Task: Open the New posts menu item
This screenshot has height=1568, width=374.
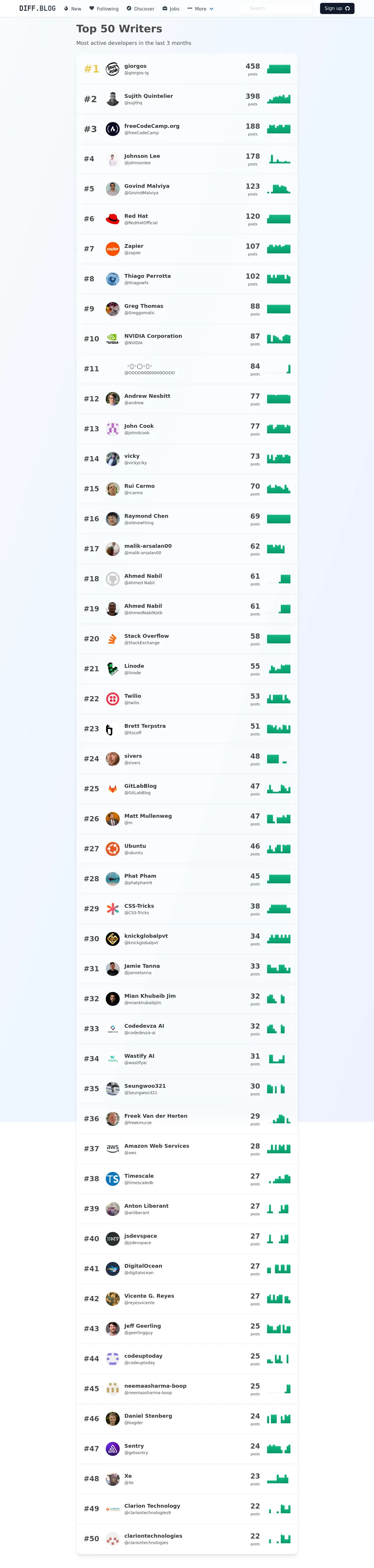Action: click(x=73, y=8)
